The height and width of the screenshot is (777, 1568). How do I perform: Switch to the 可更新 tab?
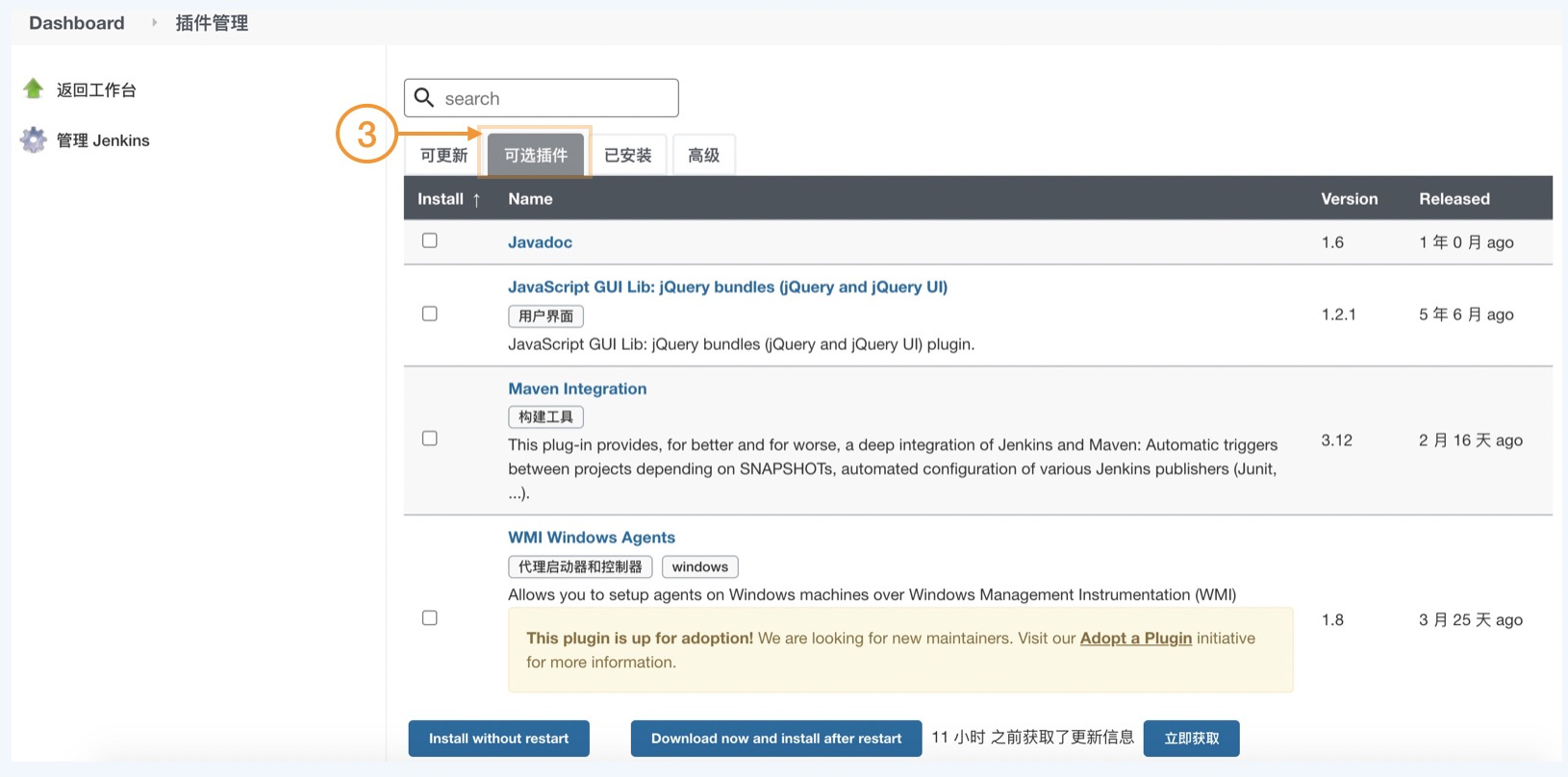(443, 156)
